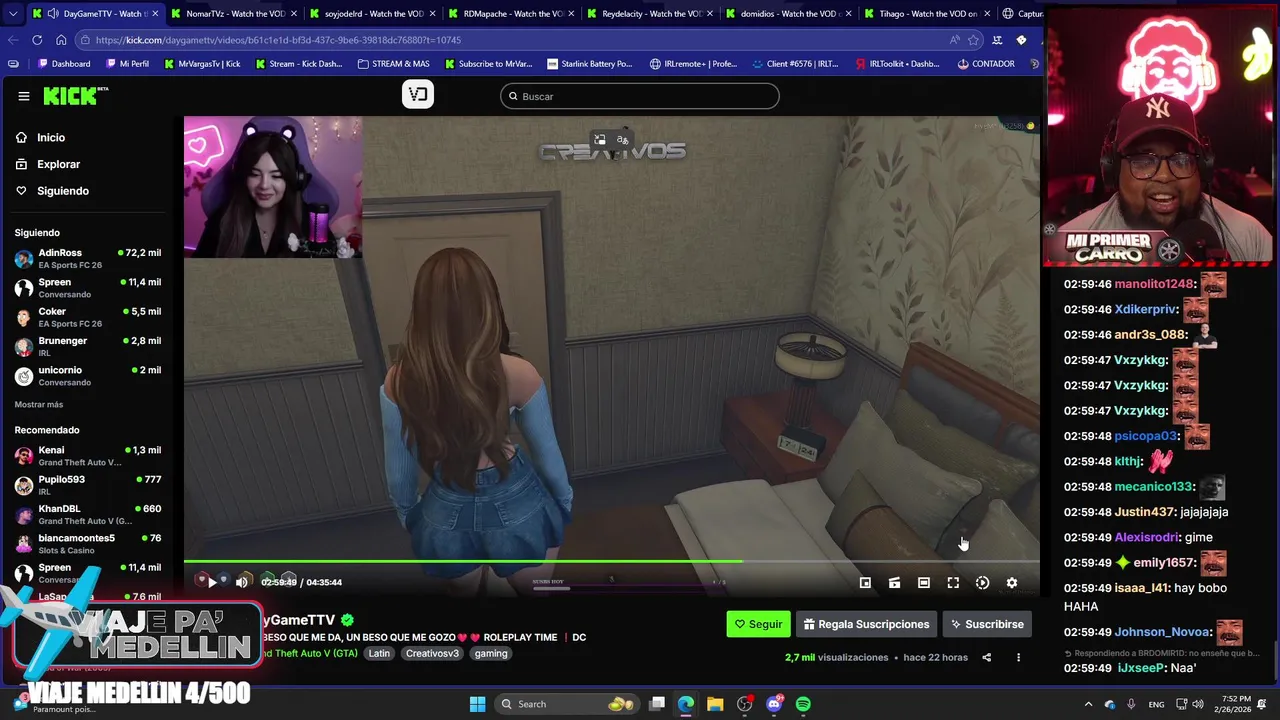This screenshot has height=720, width=1280.
Task: Toggle theater mode
Action: pos(924,583)
